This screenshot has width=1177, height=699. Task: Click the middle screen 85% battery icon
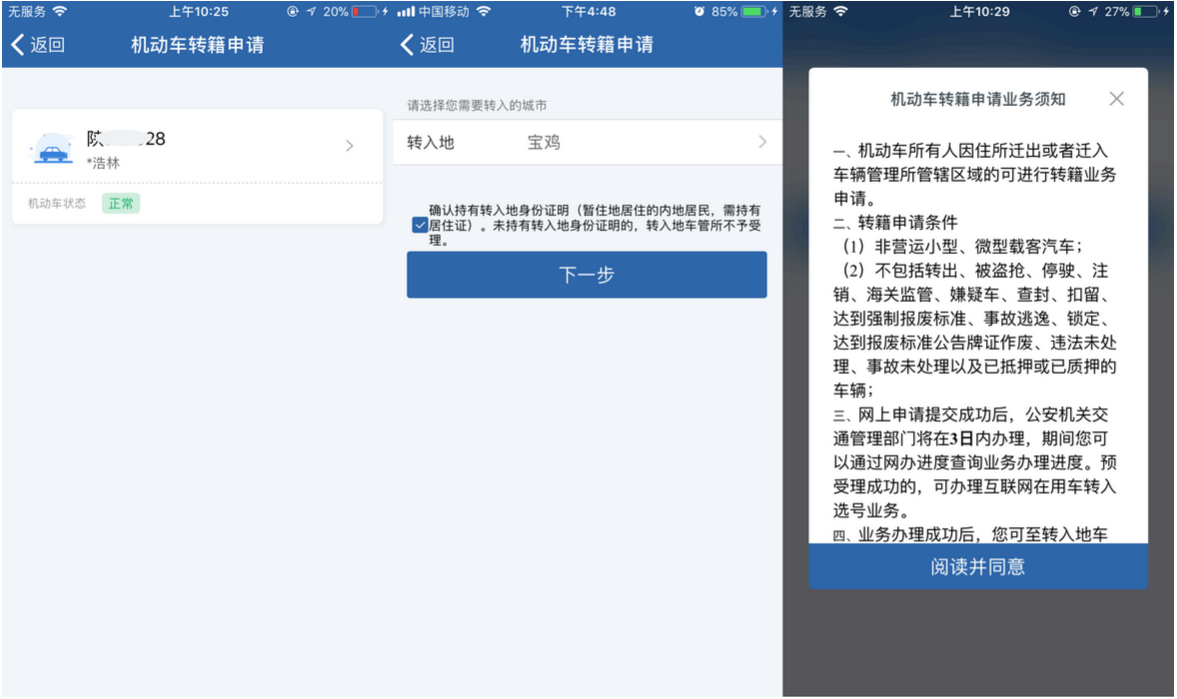pos(754,12)
